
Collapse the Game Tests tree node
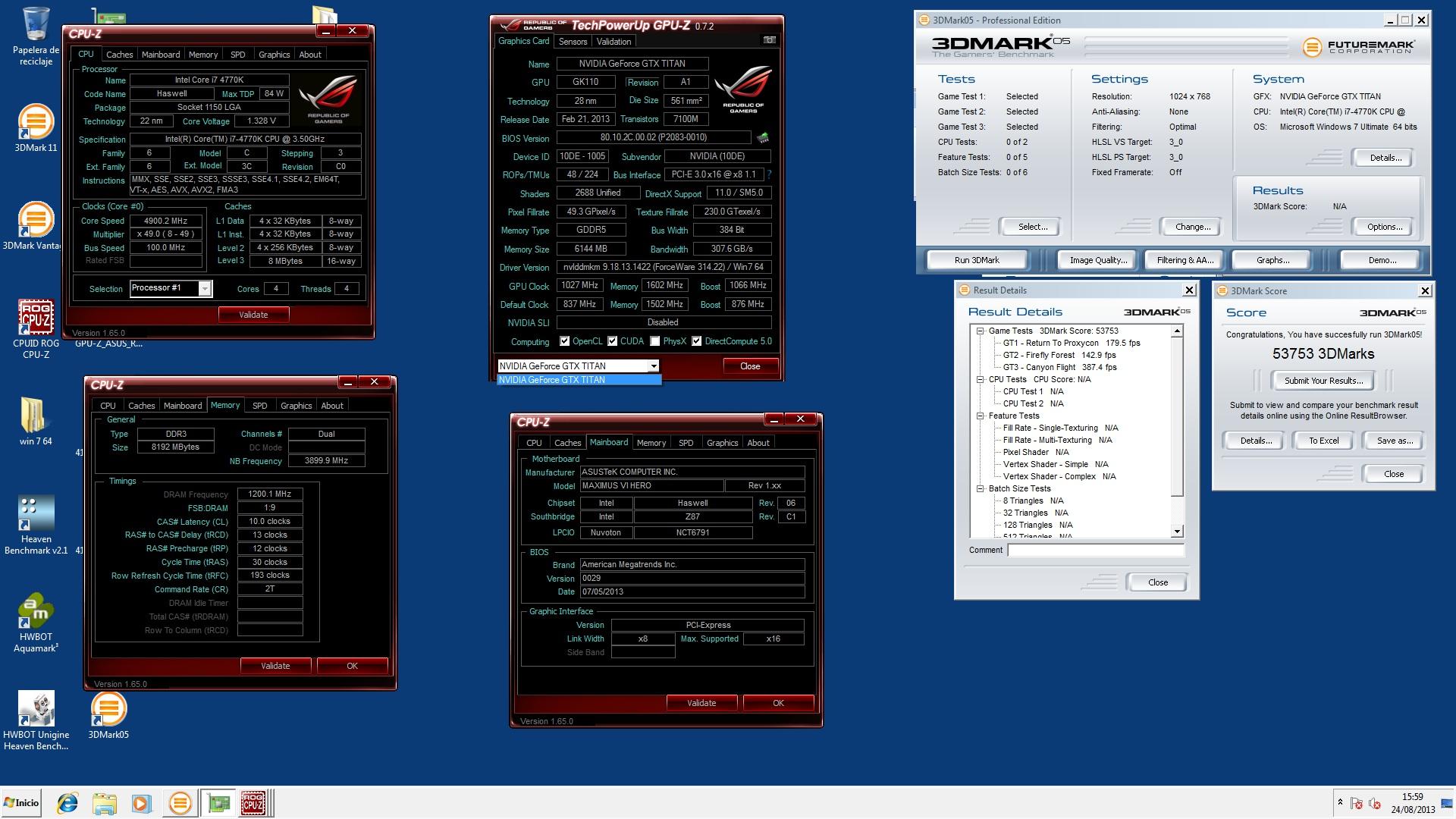click(980, 331)
